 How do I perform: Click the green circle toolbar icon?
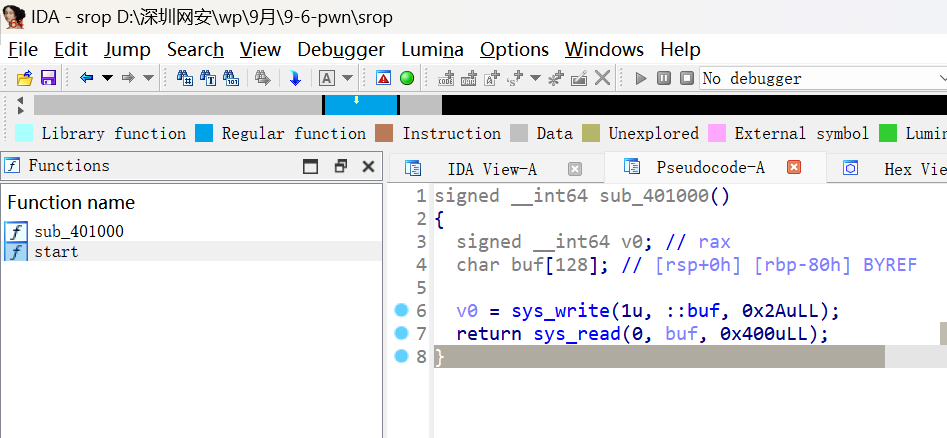[407, 78]
